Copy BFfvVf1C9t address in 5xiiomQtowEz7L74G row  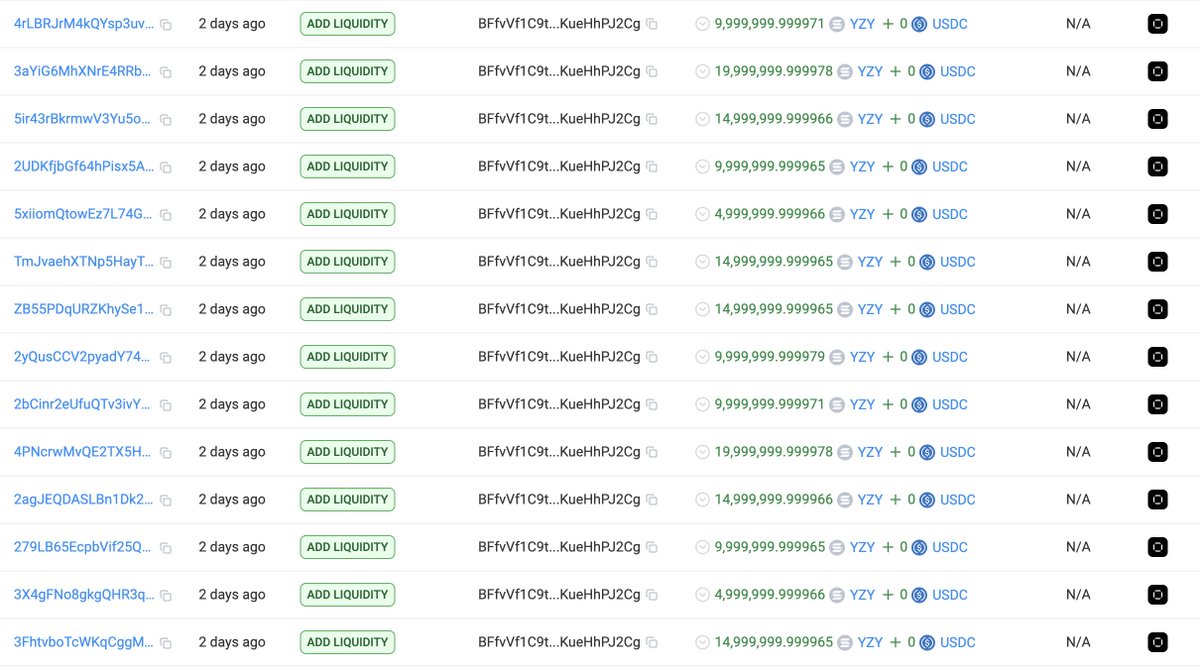652,214
